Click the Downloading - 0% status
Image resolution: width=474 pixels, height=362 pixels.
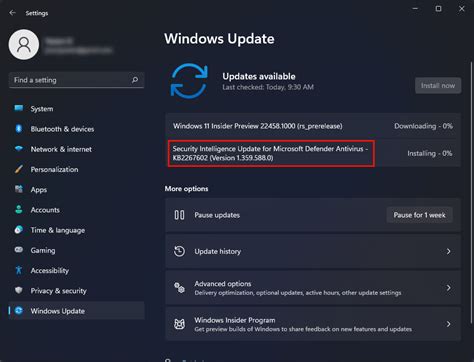[x=423, y=126]
